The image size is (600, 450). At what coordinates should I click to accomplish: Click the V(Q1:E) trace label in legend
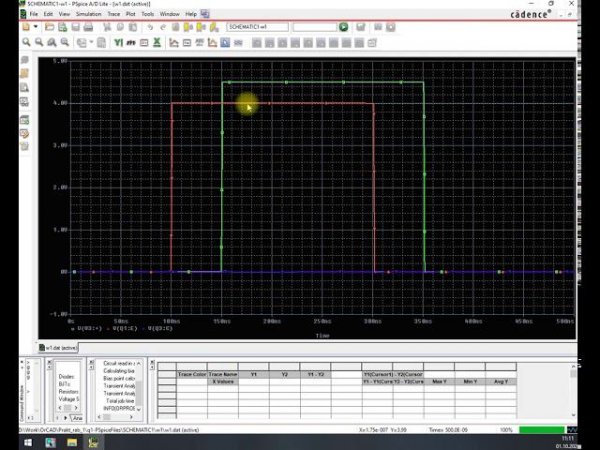point(125,328)
